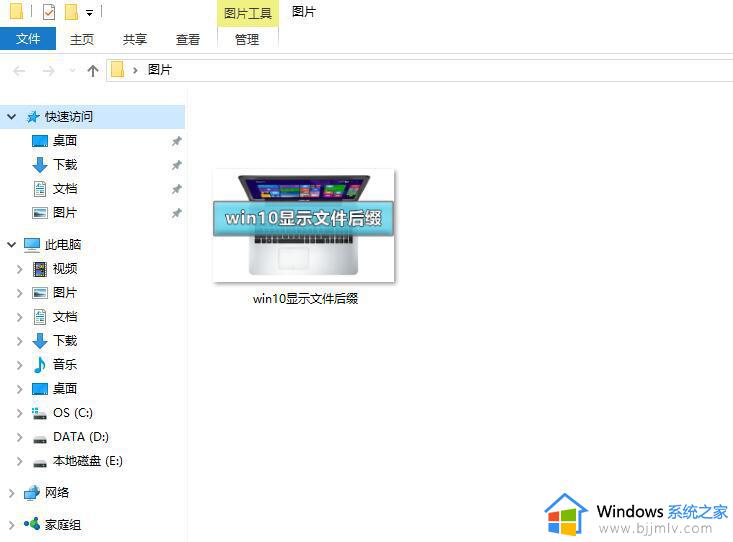Click the 快速访问 star icon
The width and height of the screenshot is (733, 542).
(x=33, y=117)
